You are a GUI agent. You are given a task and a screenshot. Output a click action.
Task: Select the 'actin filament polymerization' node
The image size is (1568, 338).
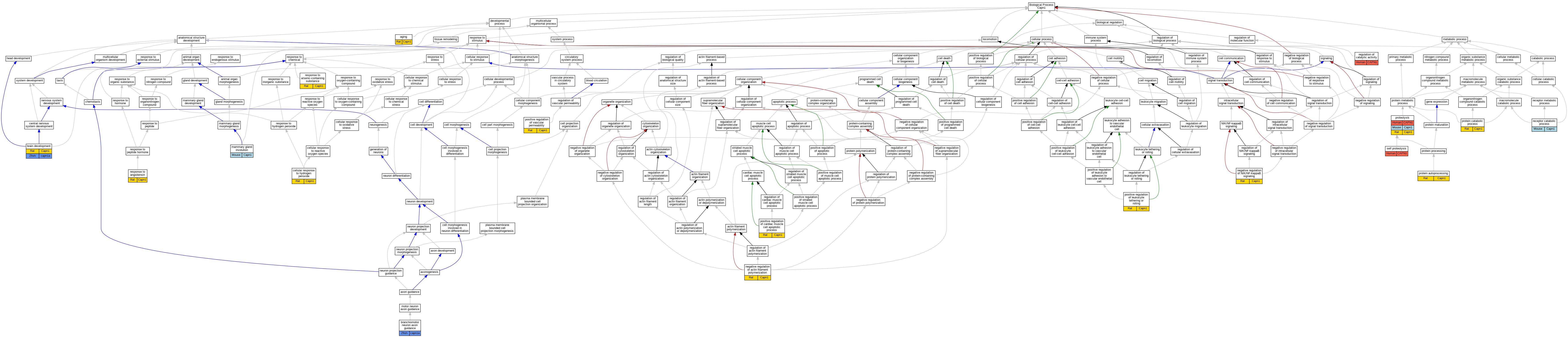736,228
